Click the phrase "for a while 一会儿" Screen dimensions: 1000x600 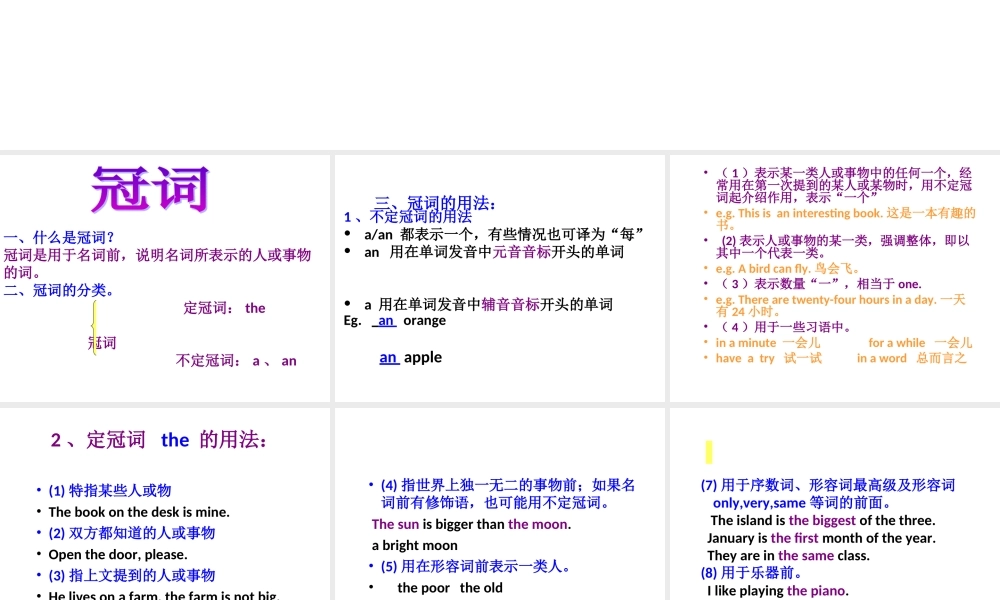click(x=920, y=342)
